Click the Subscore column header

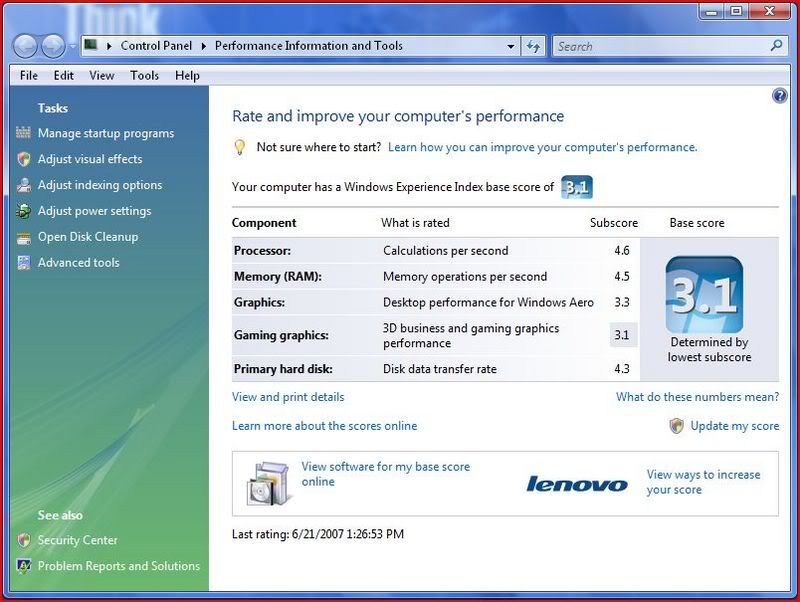point(614,223)
